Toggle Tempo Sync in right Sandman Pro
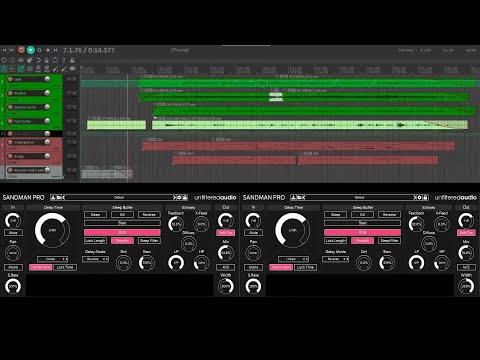 coord(281,267)
